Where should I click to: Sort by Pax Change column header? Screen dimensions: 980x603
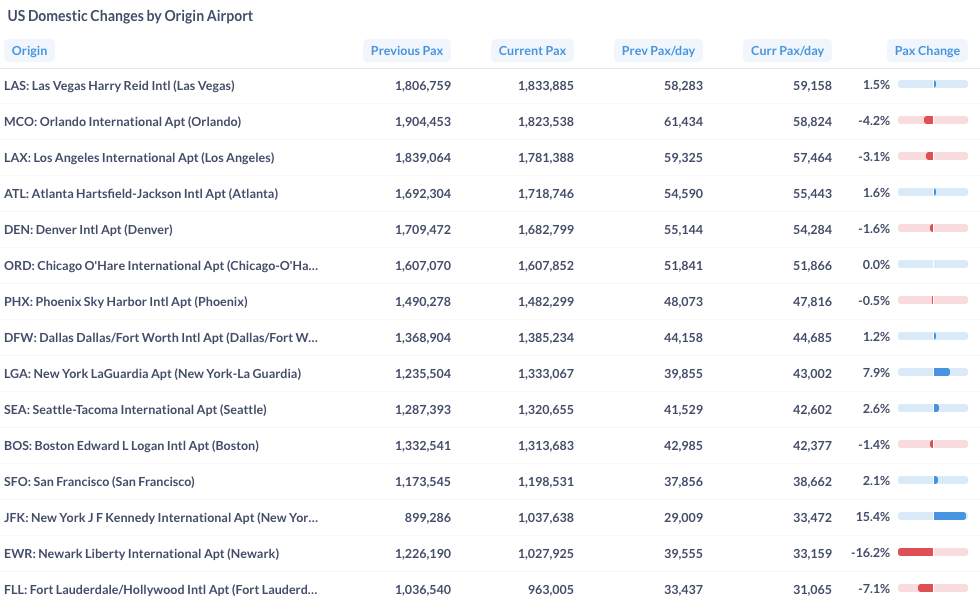928,51
